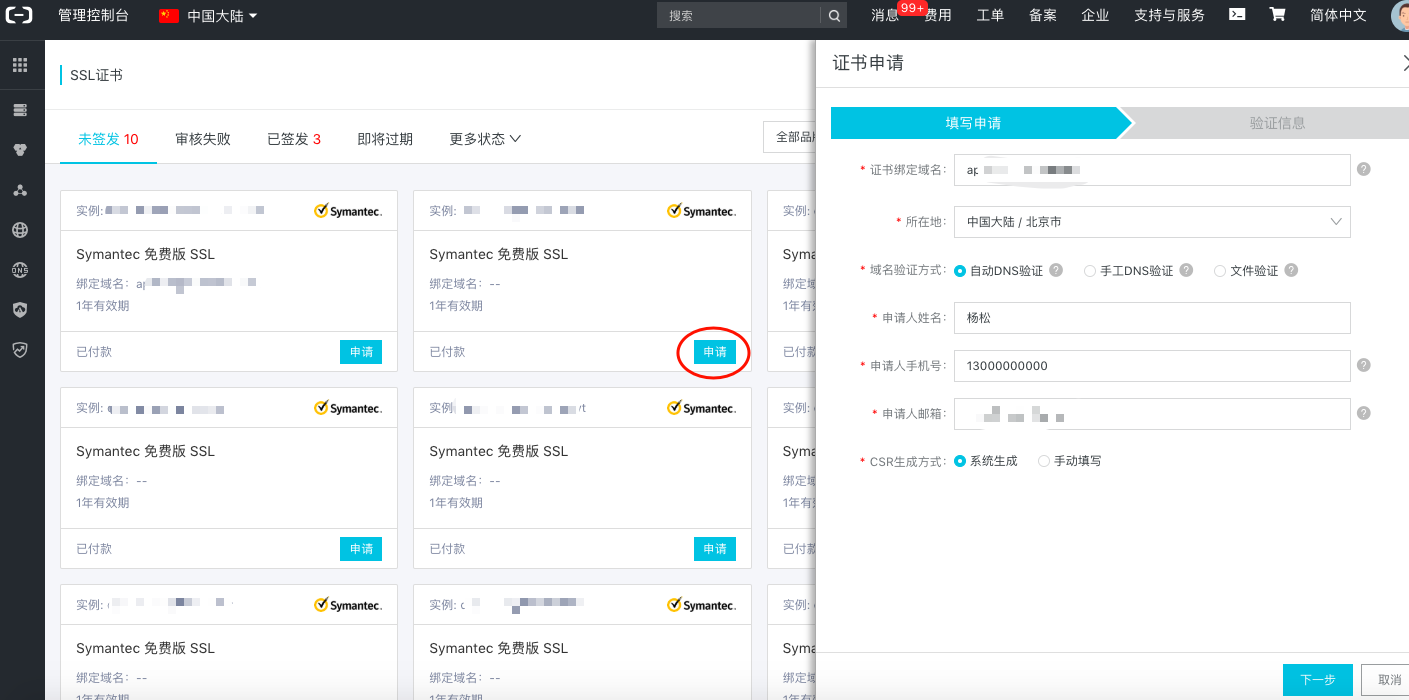
Task: Open 费用 billing menu
Action: point(938,15)
